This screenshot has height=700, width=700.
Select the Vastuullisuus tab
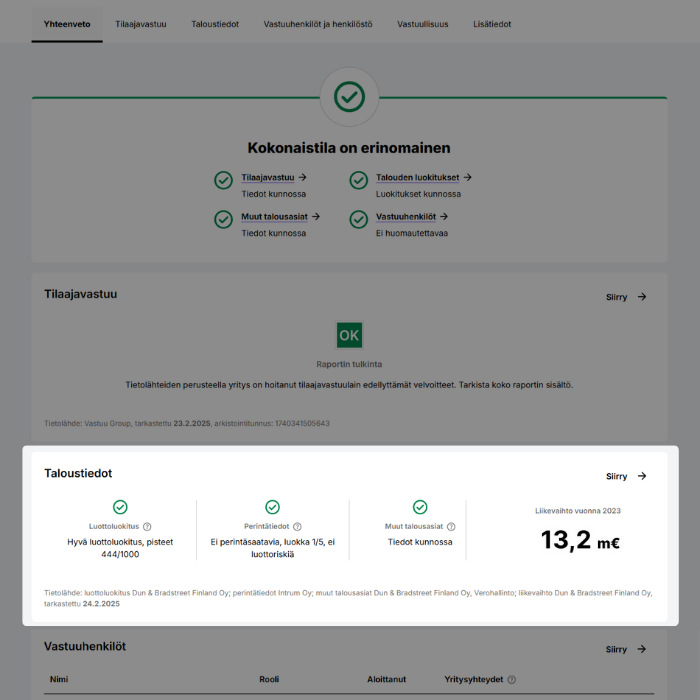click(x=423, y=24)
